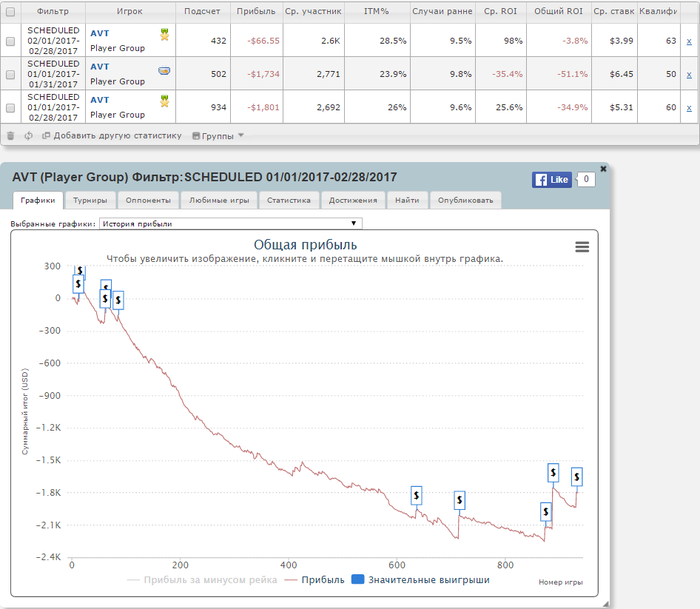
Task: Click trash delete icon below table
Action: coord(11,135)
